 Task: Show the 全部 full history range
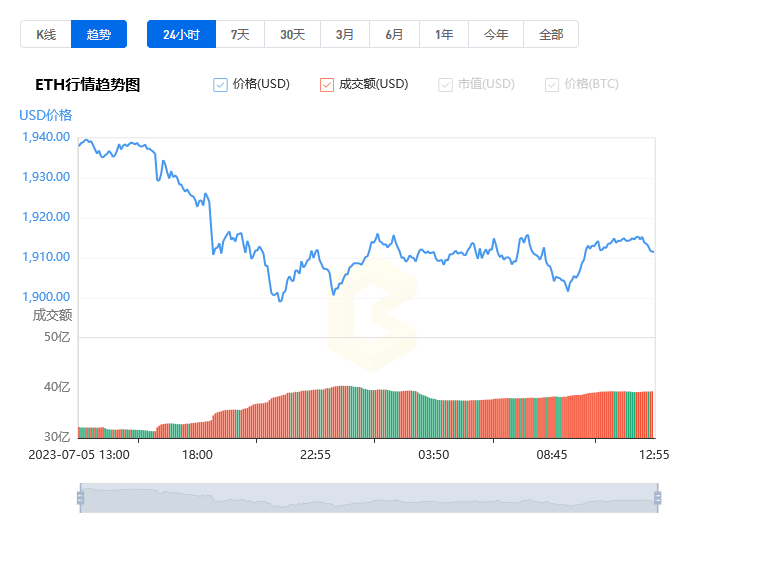[551, 34]
